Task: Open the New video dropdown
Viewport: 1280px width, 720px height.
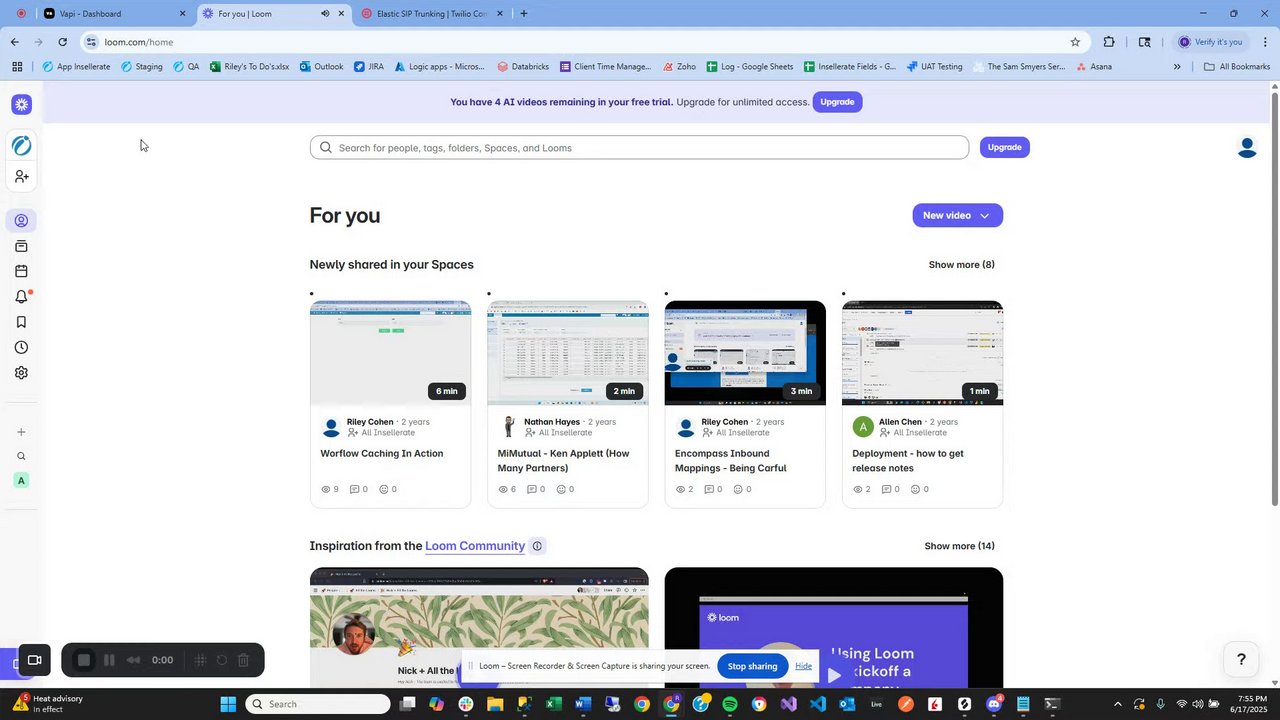Action: 957,216
